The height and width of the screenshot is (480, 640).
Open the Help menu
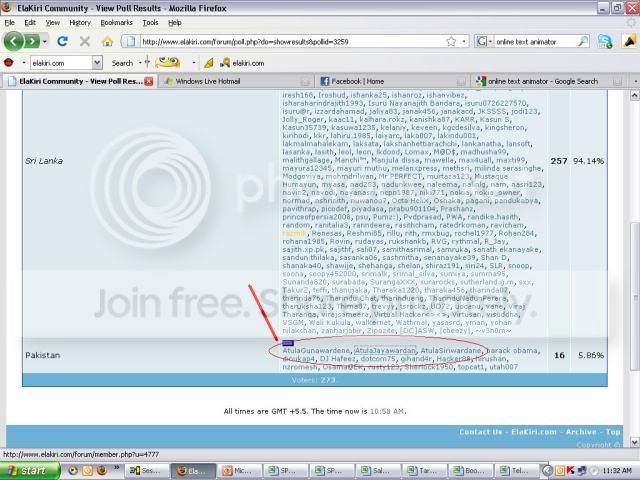pyautogui.click(x=175, y=23)
